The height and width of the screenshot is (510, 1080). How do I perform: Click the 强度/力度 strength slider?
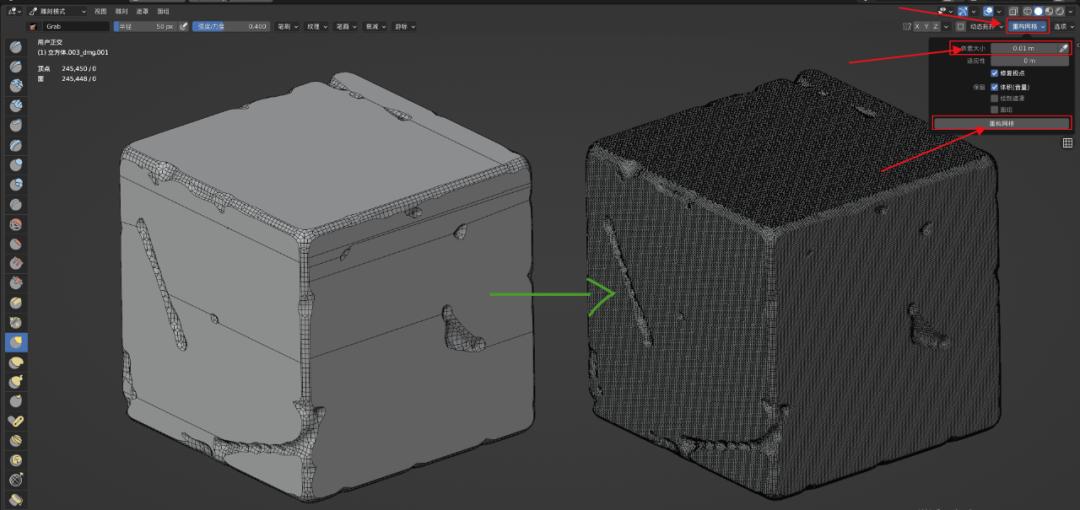230,26
